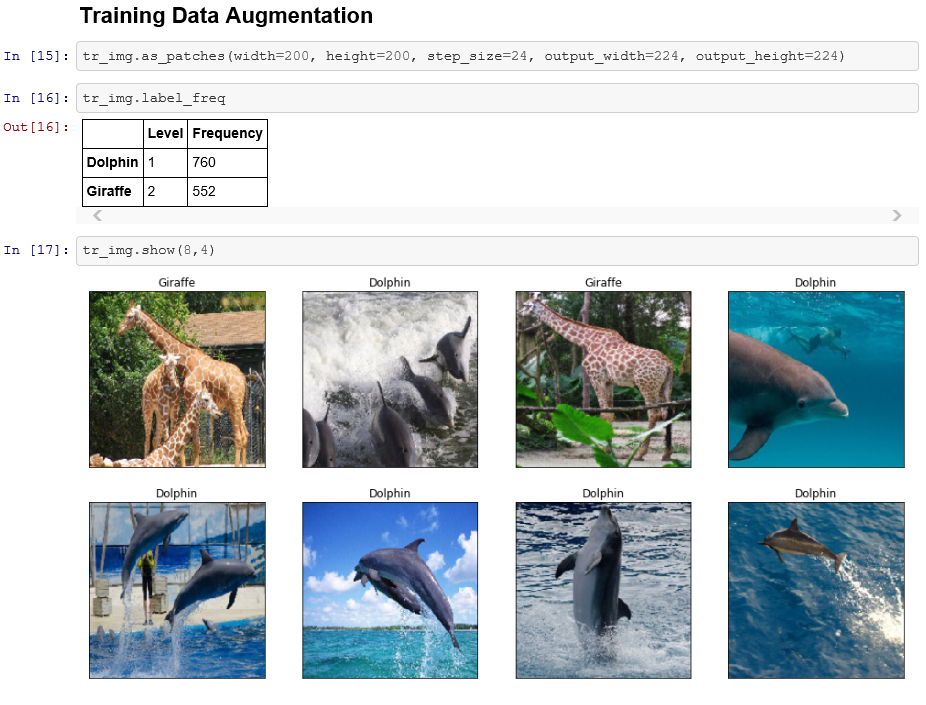Click the tr_img.label_freq code cell
Screen dimensions: 926x705
coord(497,98)
